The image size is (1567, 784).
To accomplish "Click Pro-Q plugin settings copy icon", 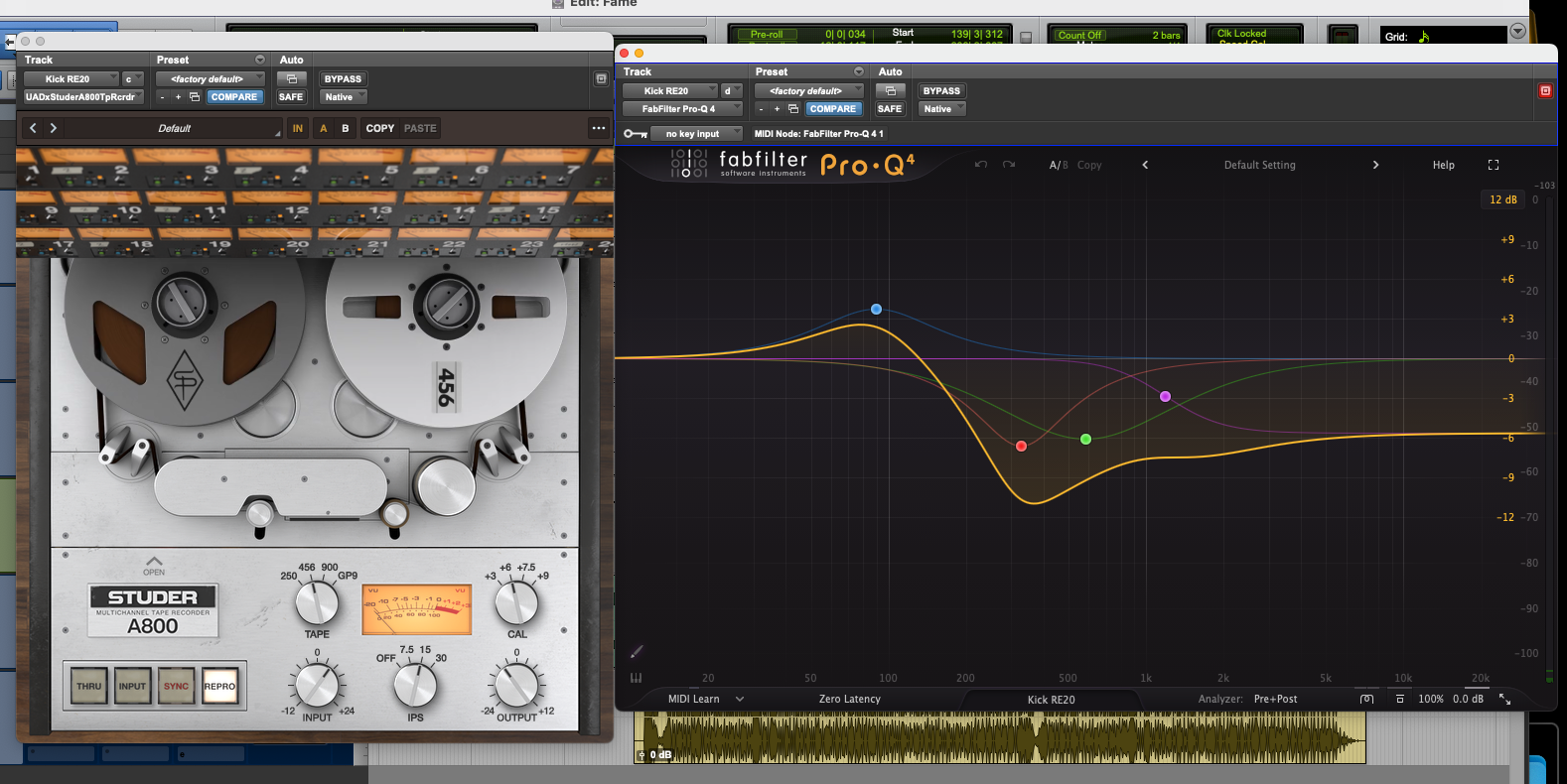I will [x=793, y=108].
